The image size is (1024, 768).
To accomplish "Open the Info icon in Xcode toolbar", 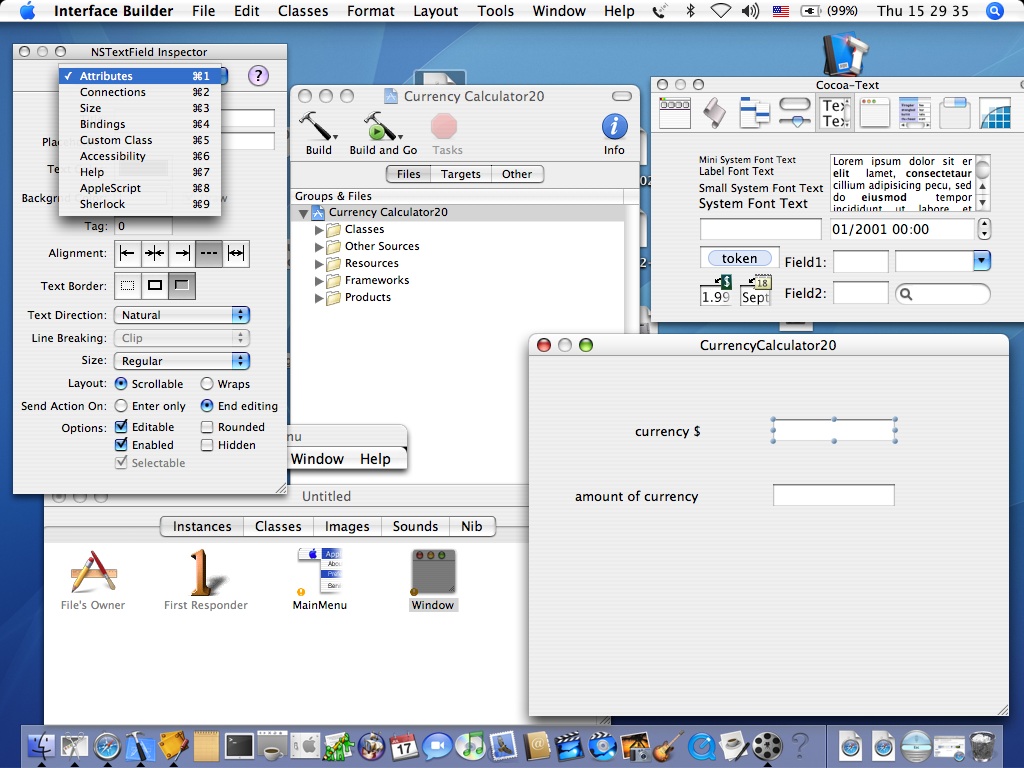I will coord(614,127).
